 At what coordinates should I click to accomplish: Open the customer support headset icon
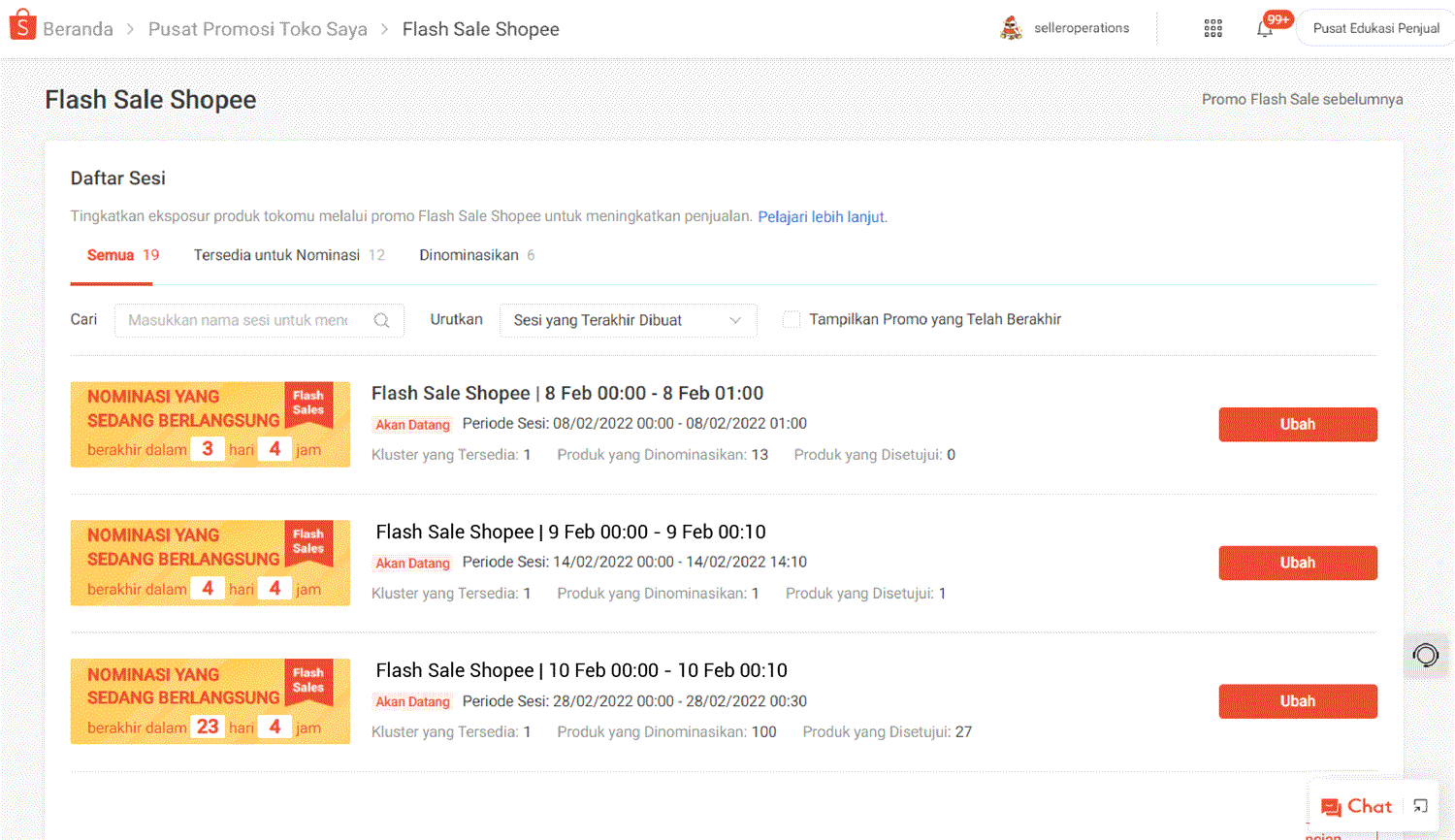[1425, 656]
